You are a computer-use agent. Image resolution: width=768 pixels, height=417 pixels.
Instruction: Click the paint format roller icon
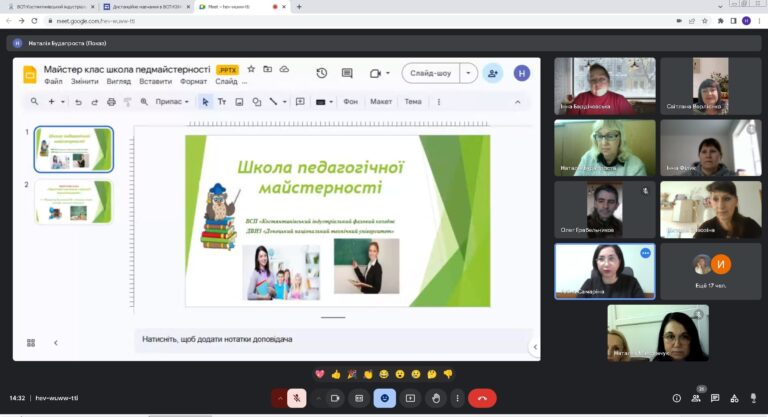127,102
